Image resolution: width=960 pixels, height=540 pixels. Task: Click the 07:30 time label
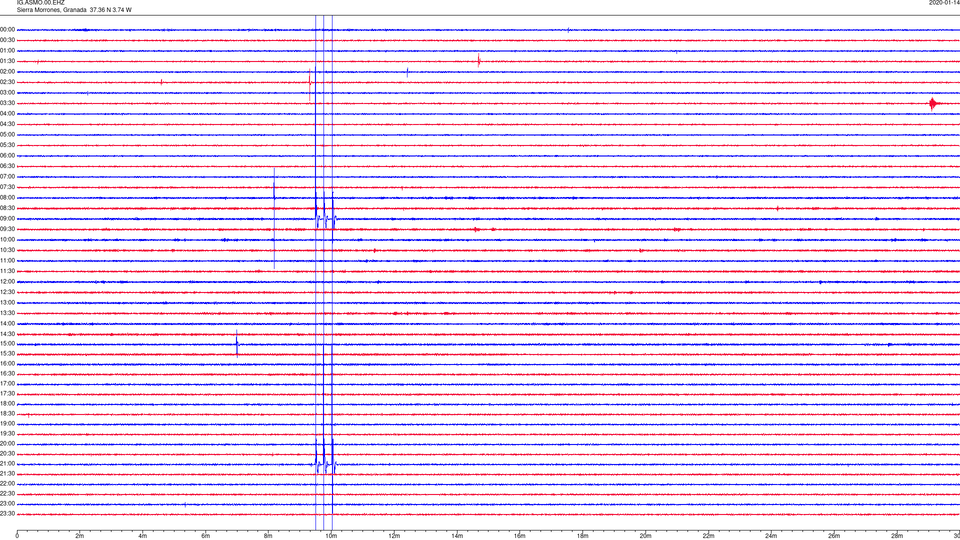(8, 187)
